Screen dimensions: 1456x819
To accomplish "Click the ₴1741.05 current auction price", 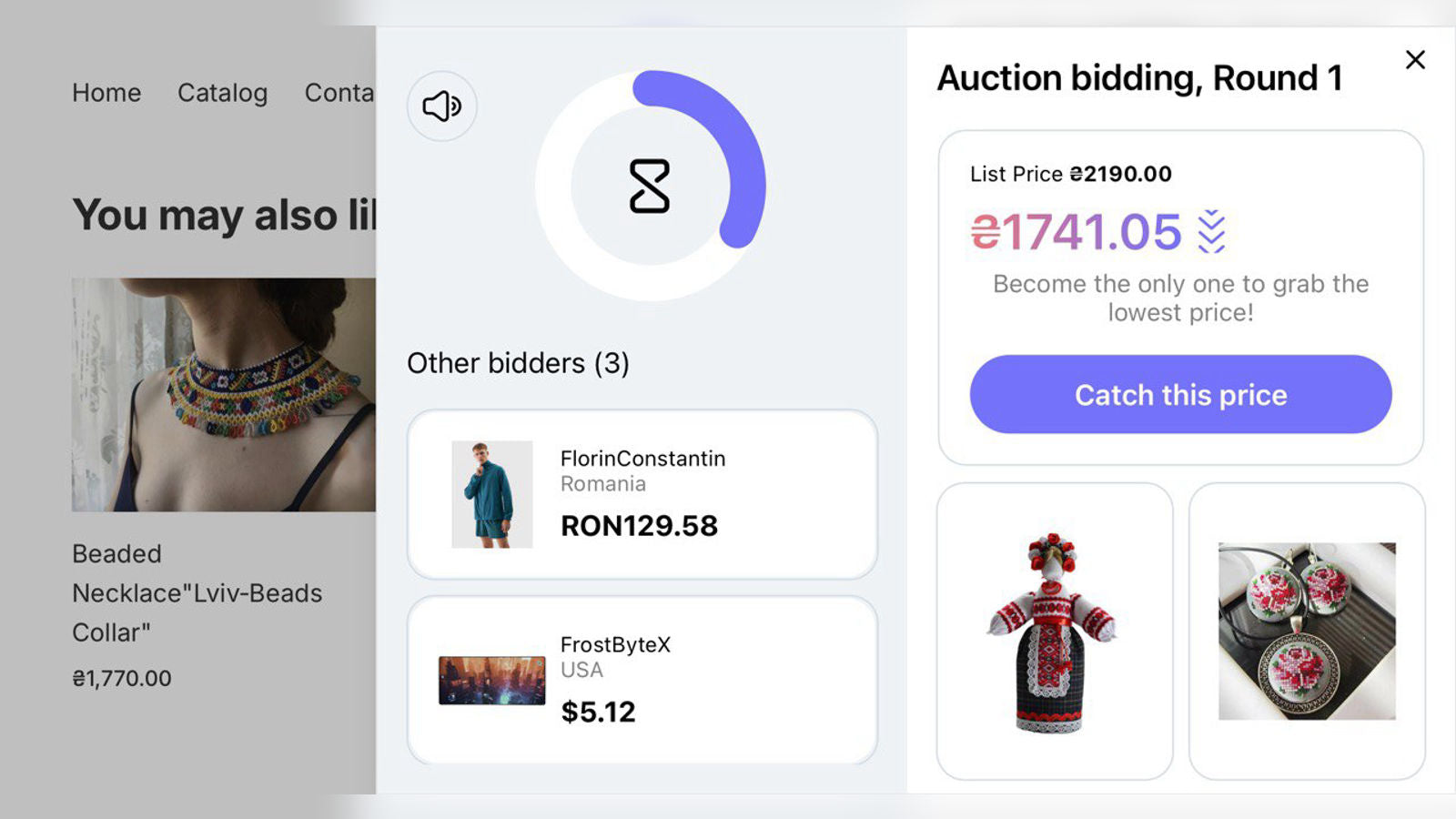I will click(x=1076, y=232).
